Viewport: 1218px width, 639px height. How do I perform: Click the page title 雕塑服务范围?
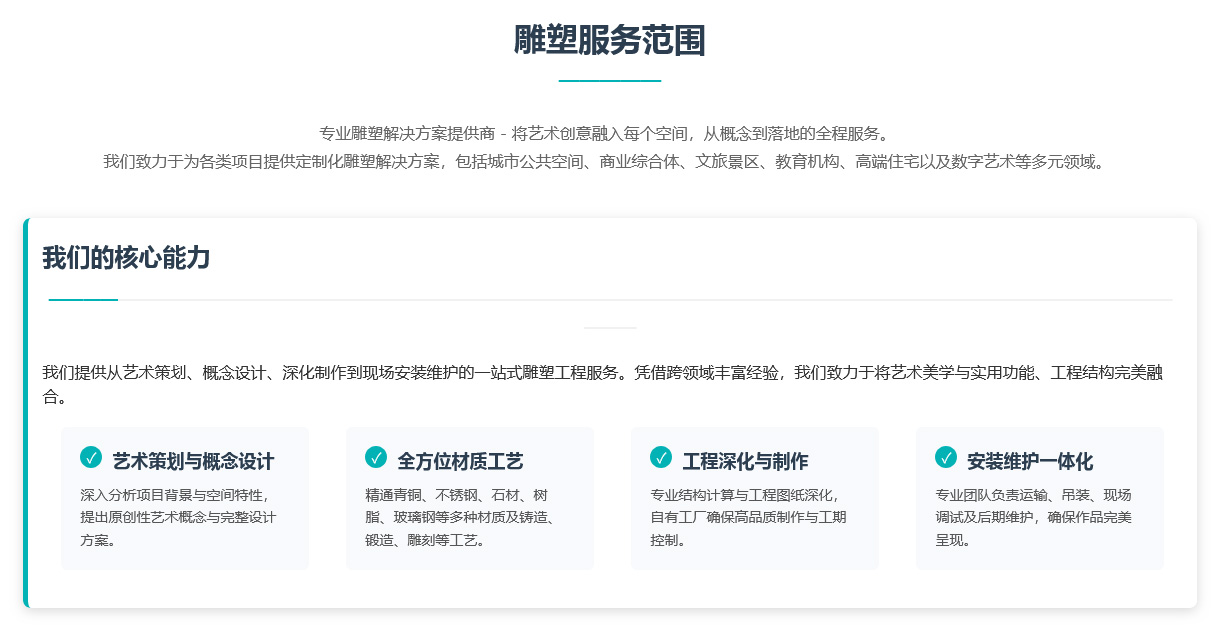(x=609, y=41)
